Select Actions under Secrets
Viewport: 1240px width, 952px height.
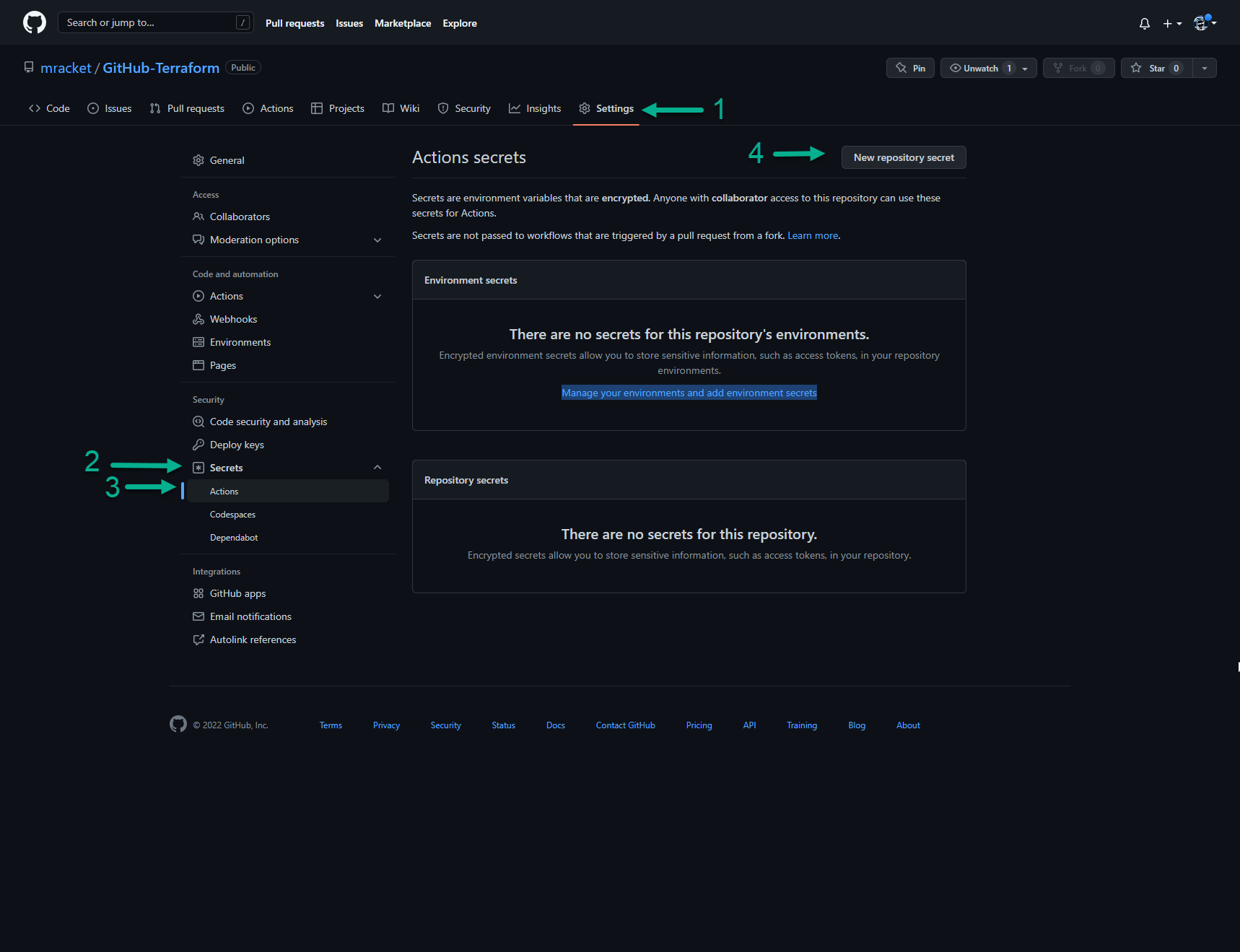click(288, 491)
